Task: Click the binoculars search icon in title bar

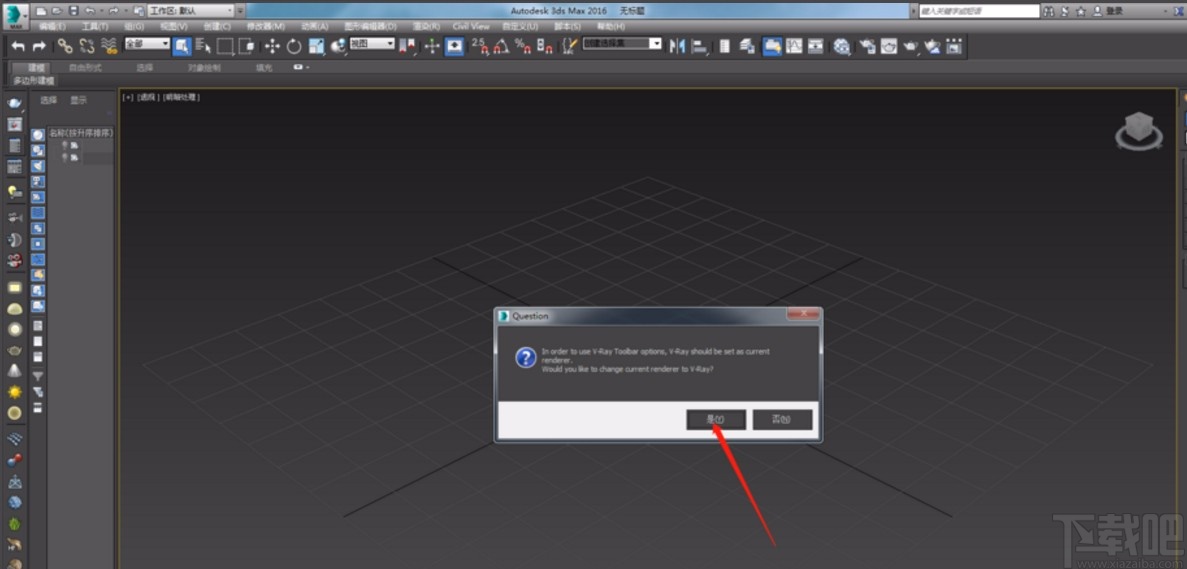Action: coord(1049,11)
